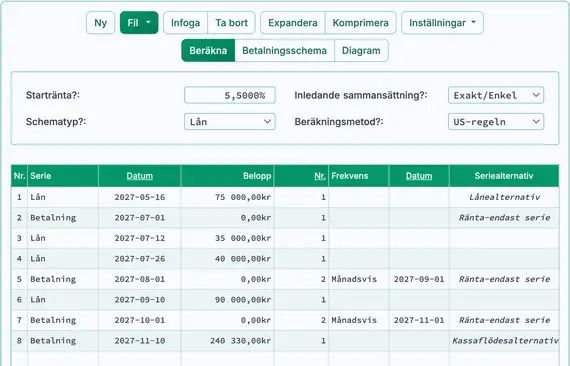Click Ränta-endast serie in row 2
This screenshot has height=366, width=570.
[x=504, y=218]
